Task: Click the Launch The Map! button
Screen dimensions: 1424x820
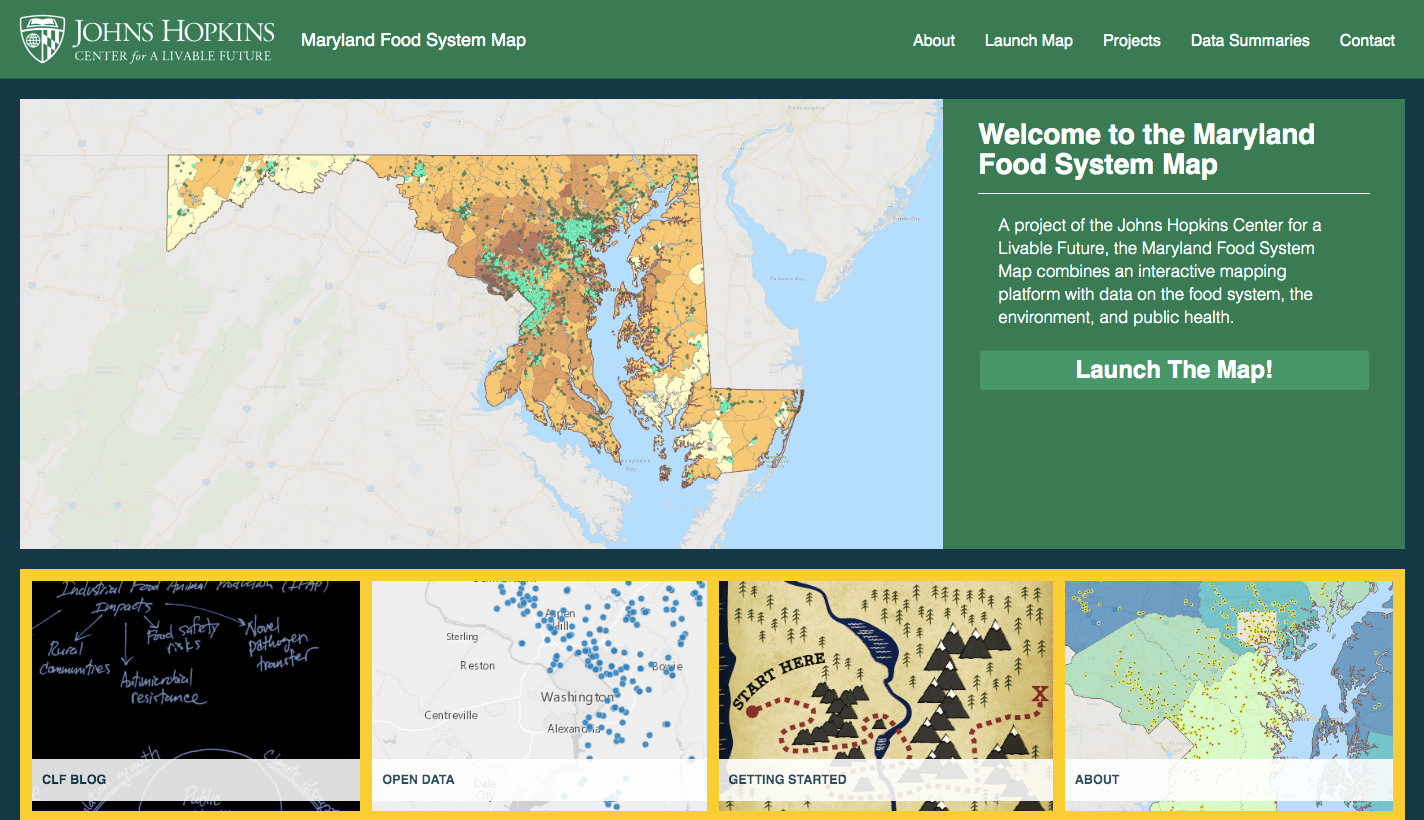Action: 1174,370
